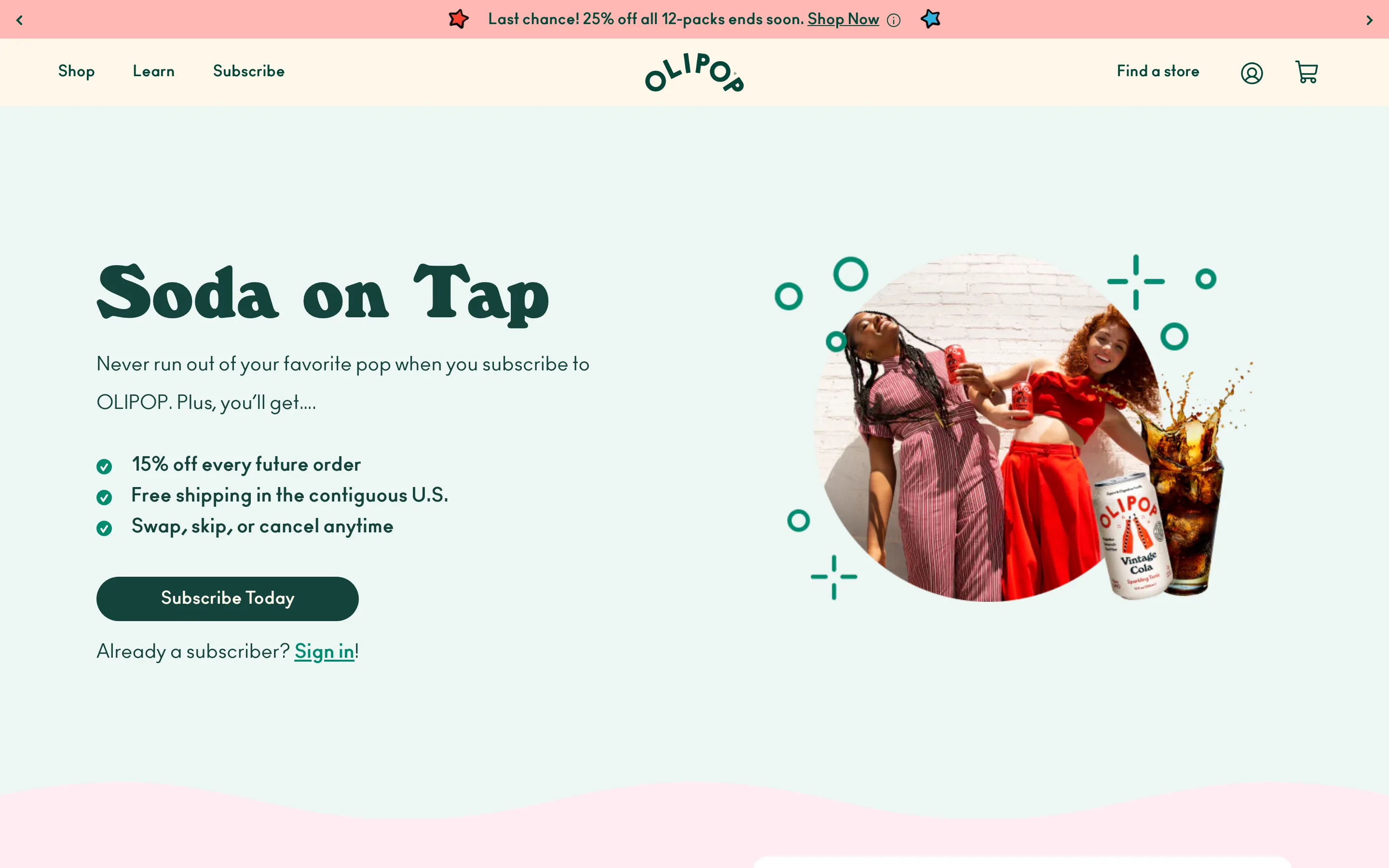Screen dimensions: 1389x868
Task: Click the Shop Now banner link
Action: (x=843, y=19)
